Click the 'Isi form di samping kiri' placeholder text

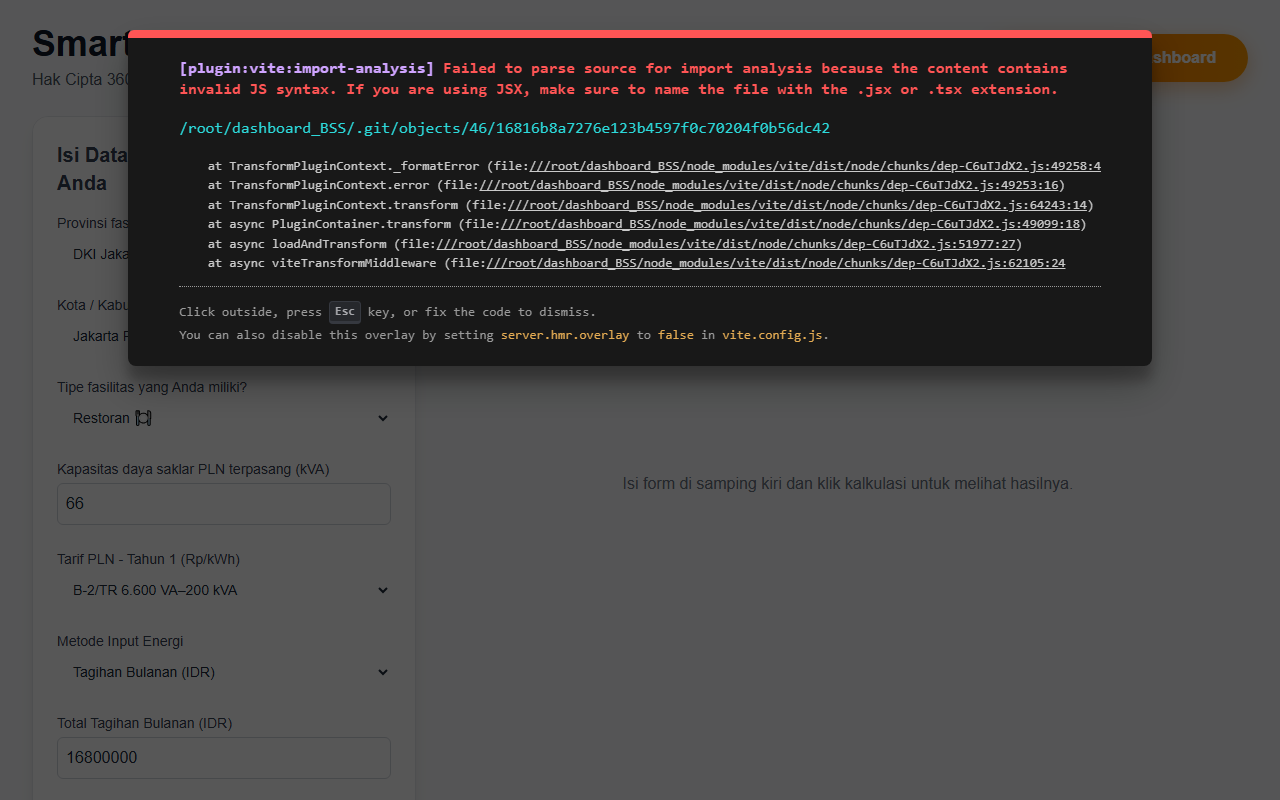pyautogui.click(x=847, y=484)
